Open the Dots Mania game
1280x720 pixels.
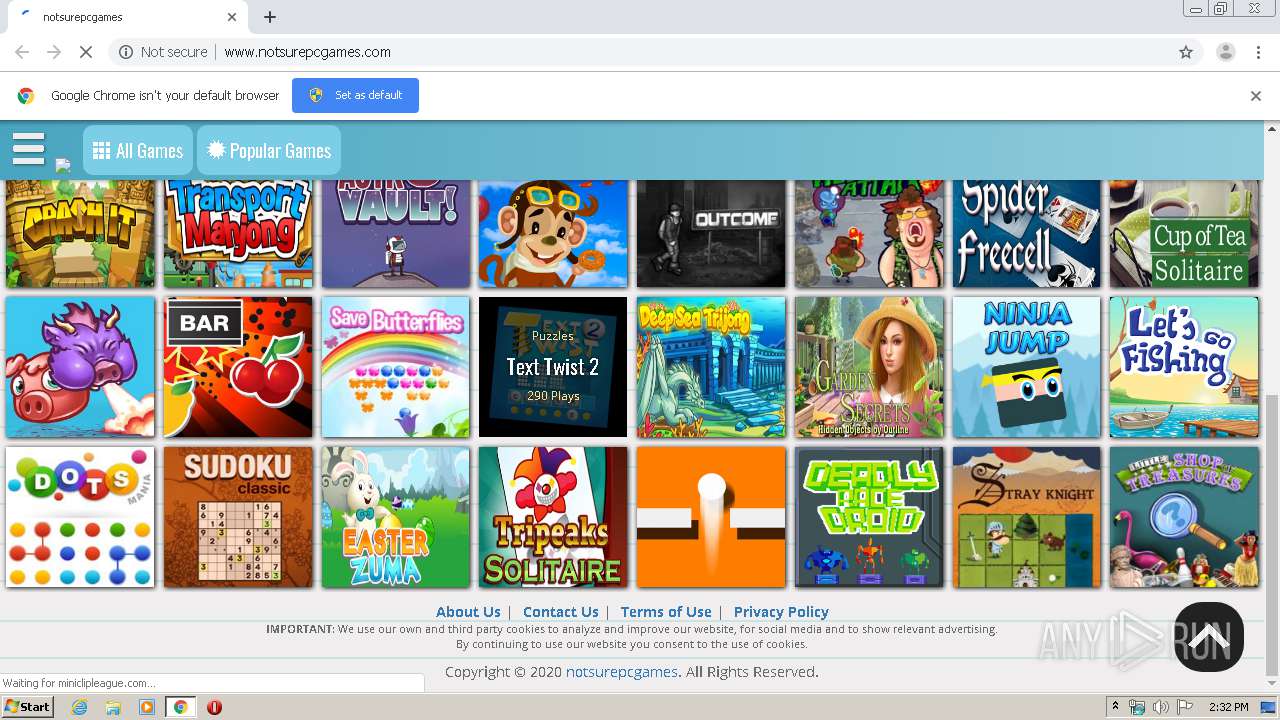pyautogui.click(x=80, y=517)
